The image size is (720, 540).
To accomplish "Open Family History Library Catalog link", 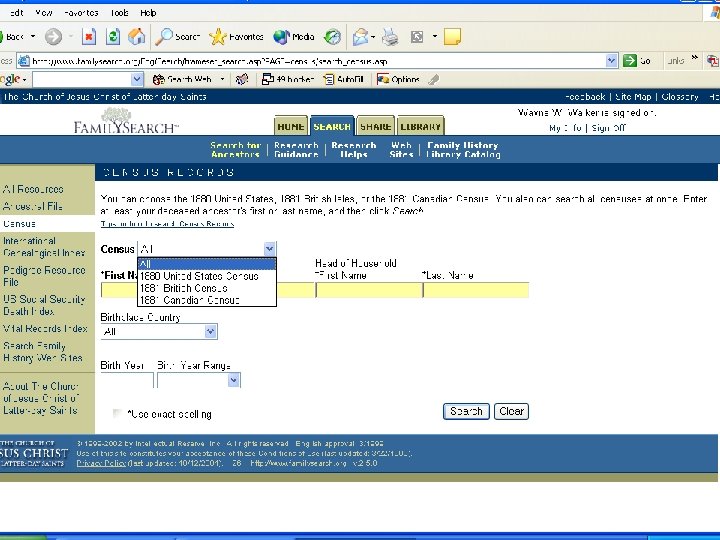I will point(463,150).
